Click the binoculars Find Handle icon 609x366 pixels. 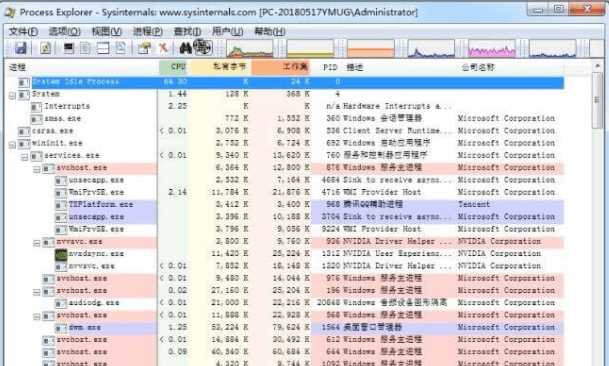click(185, 48)
